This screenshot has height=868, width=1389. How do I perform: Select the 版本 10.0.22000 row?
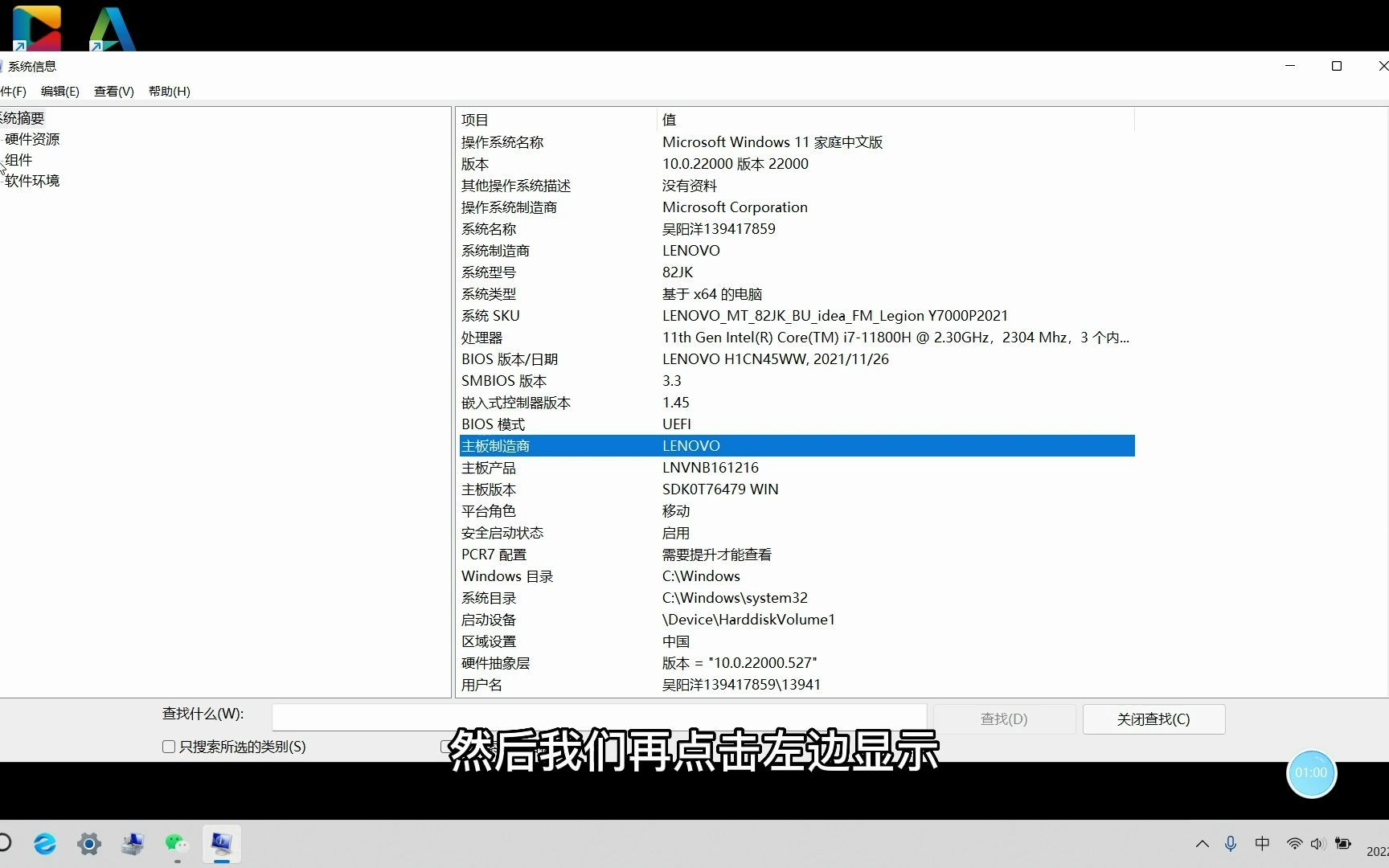pos(797,164)
